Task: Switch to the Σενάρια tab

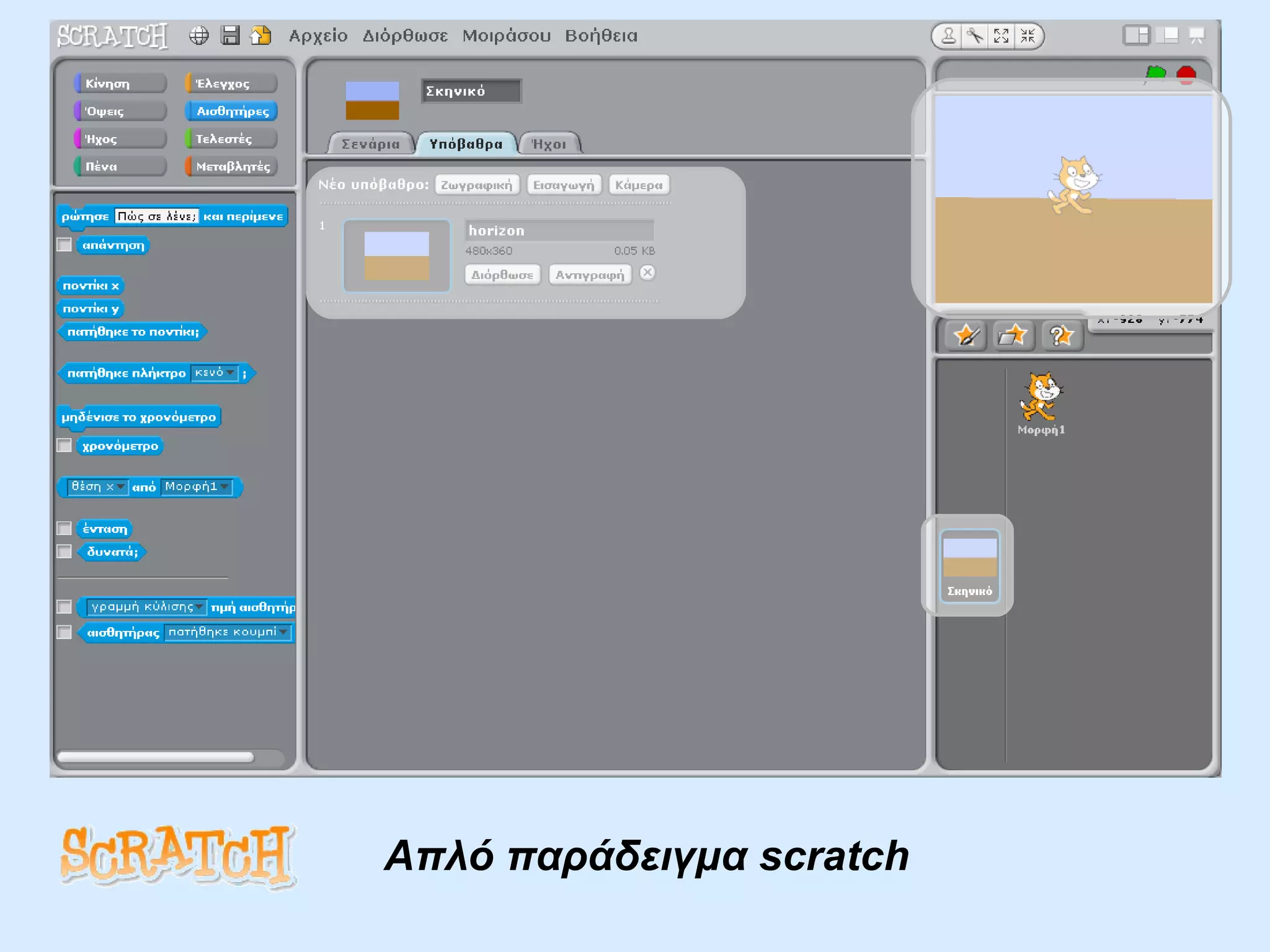Action: pos(371,144)
